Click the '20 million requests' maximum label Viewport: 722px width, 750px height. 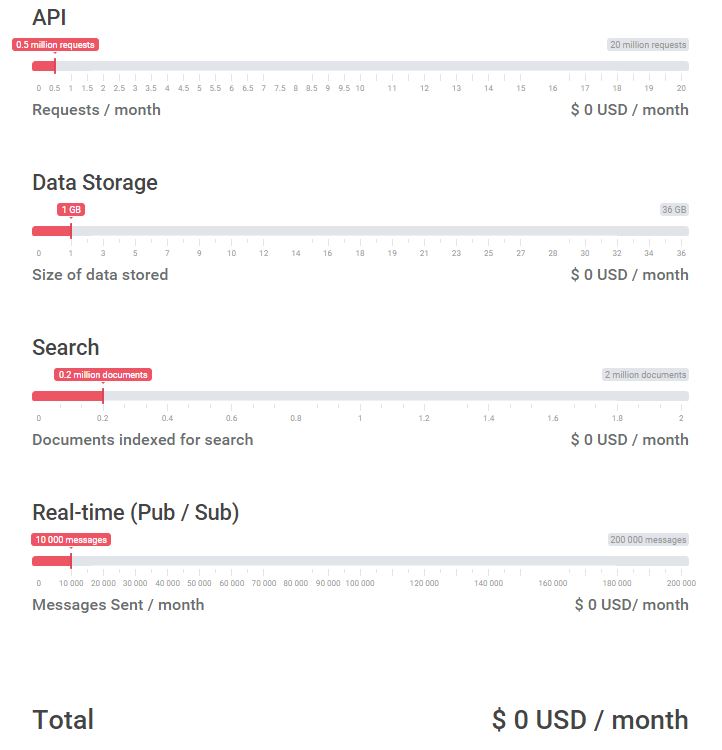[648, 45]
